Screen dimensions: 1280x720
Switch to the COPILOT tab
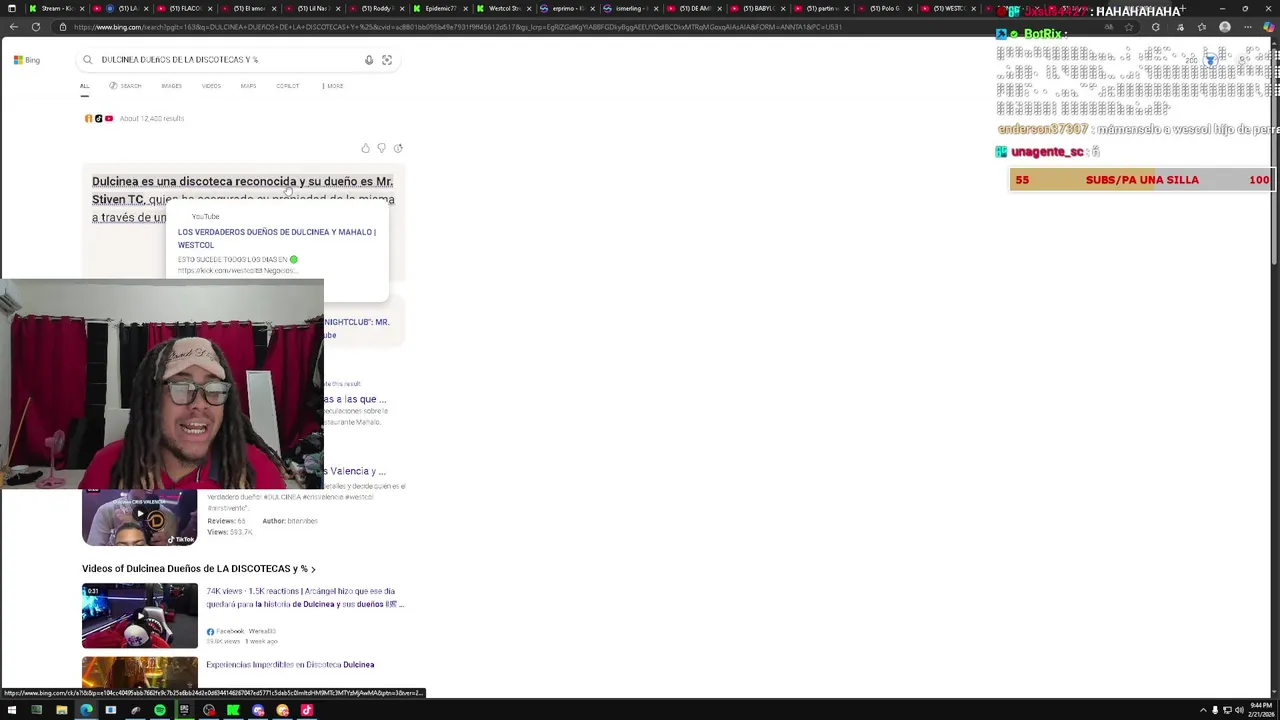288,86
